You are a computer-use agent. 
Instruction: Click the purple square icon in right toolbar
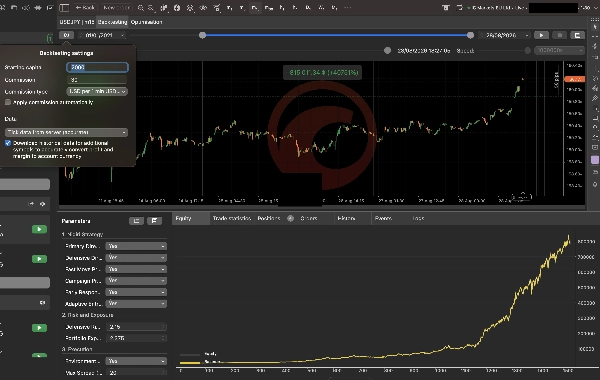[595, 160]
